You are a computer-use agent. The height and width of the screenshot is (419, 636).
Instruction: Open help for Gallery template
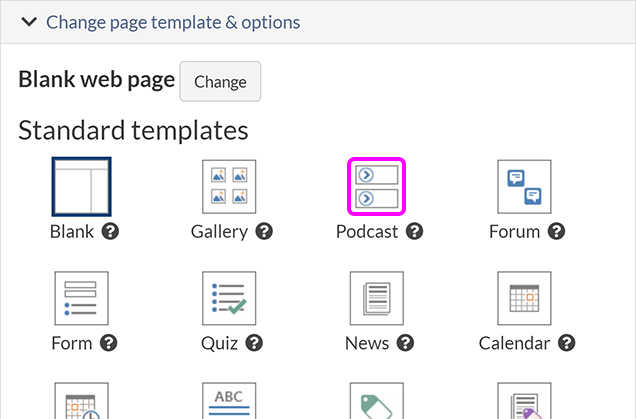coord(264,232)
